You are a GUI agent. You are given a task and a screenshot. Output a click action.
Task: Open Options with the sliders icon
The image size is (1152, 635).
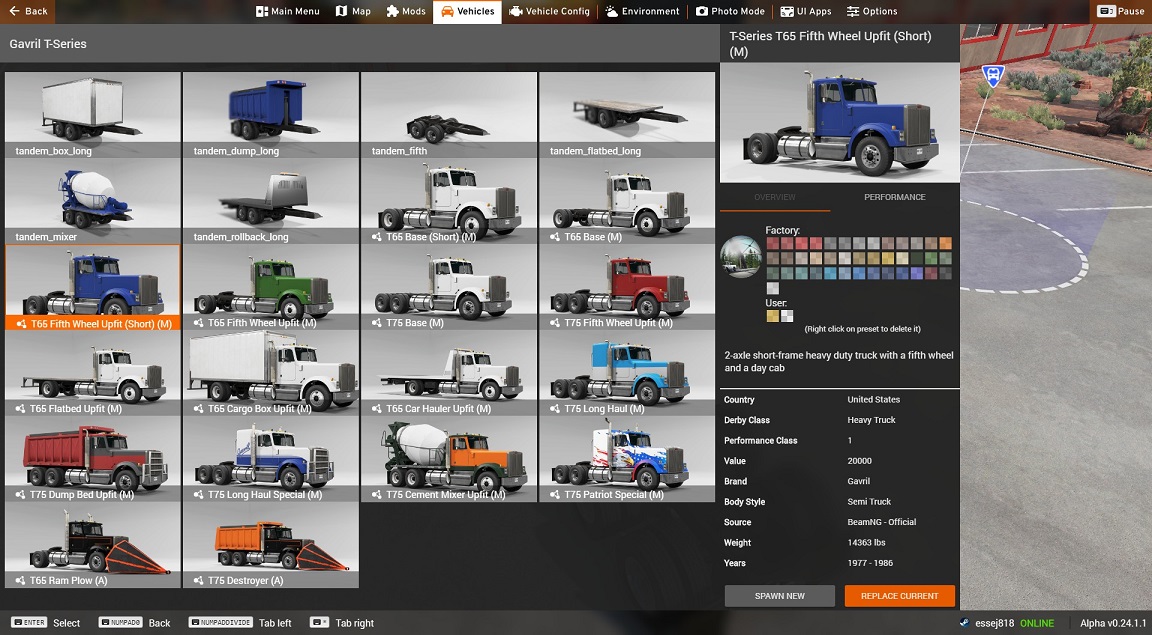coord(853,11)
